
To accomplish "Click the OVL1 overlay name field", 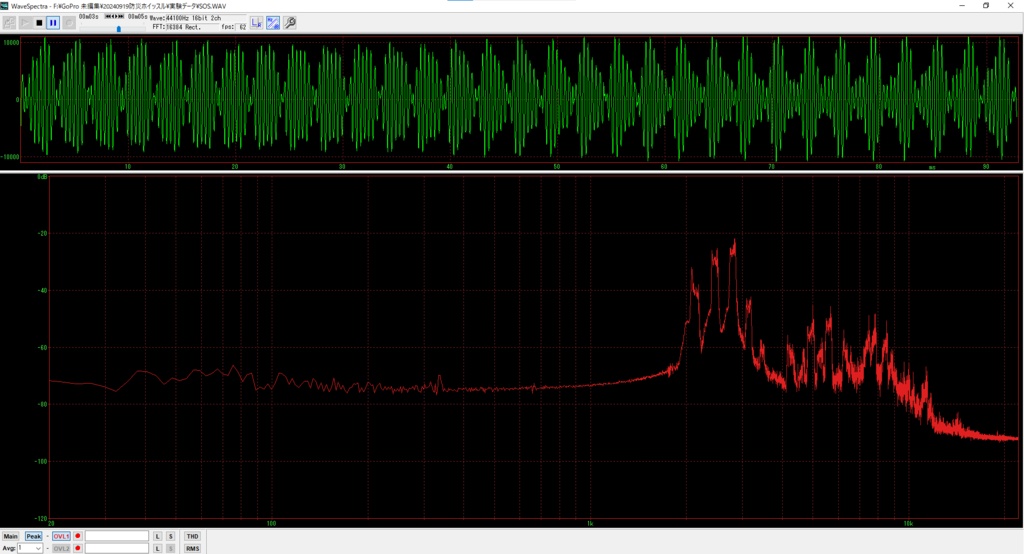I will click(117, 536).
